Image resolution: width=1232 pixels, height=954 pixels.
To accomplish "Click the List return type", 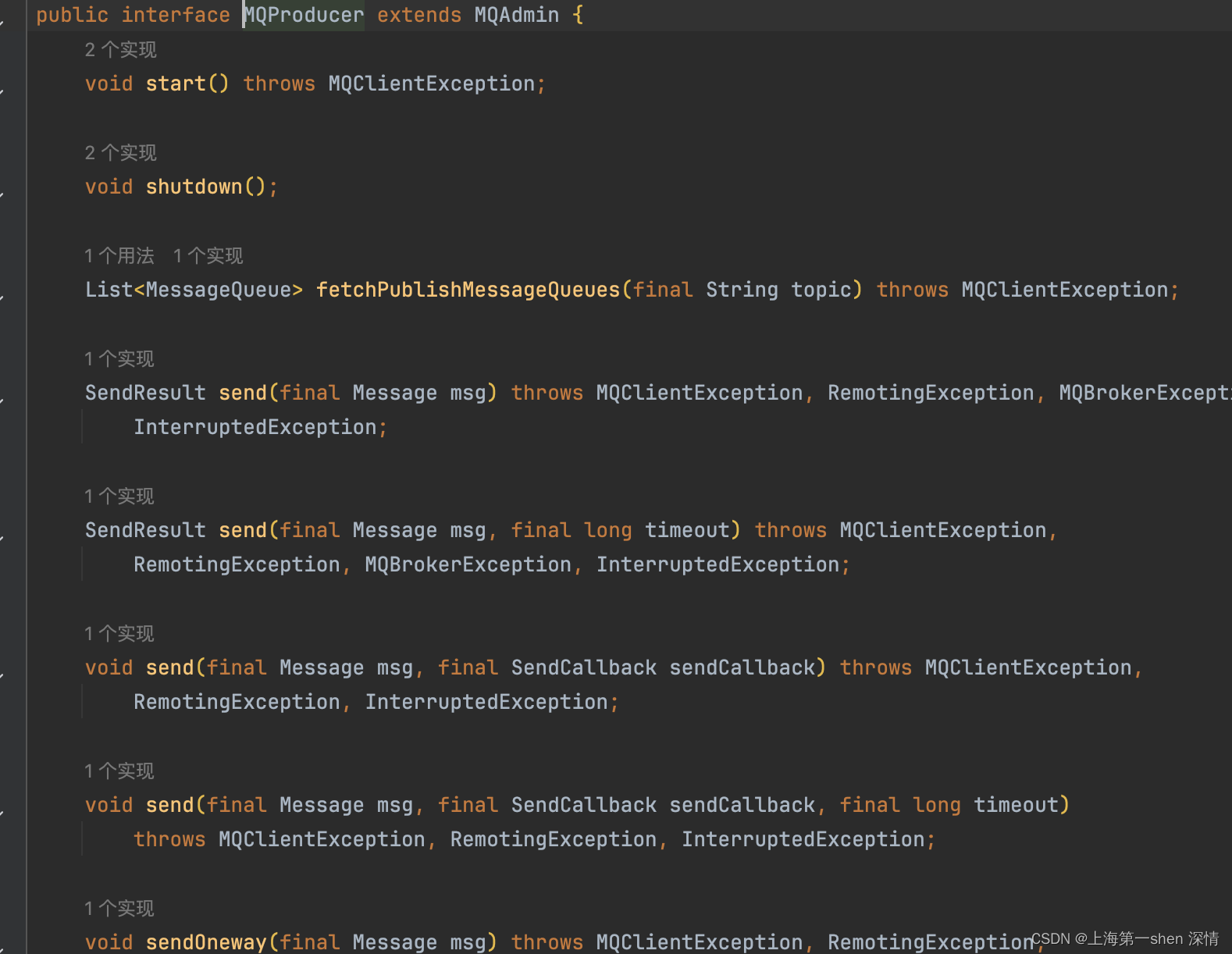I will coord(109,290).
